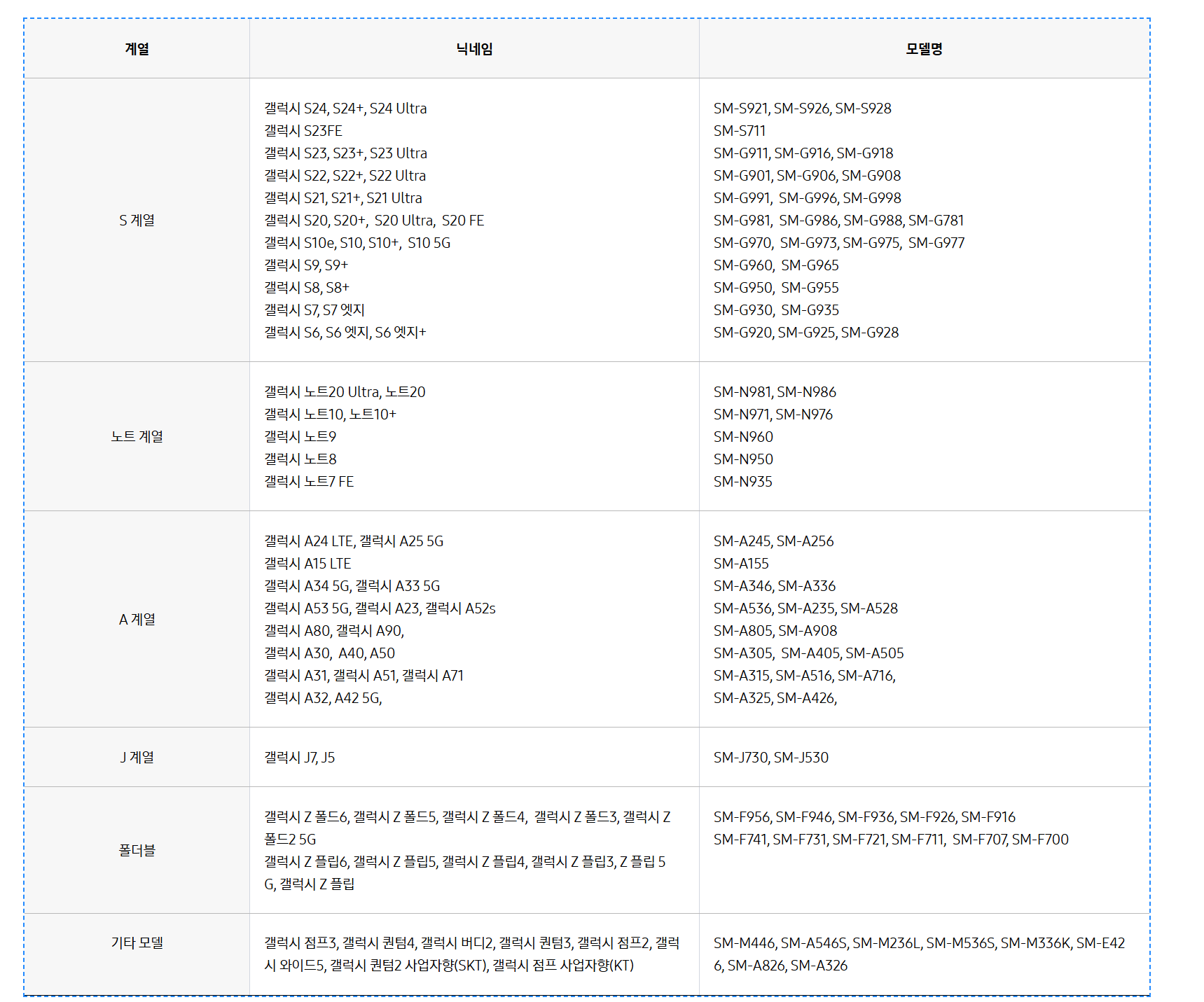Viewport: 1204px width, 1002px height.
Task: Click SM-G901, SM-G906, SM-G908 model text
Action: 808,176
